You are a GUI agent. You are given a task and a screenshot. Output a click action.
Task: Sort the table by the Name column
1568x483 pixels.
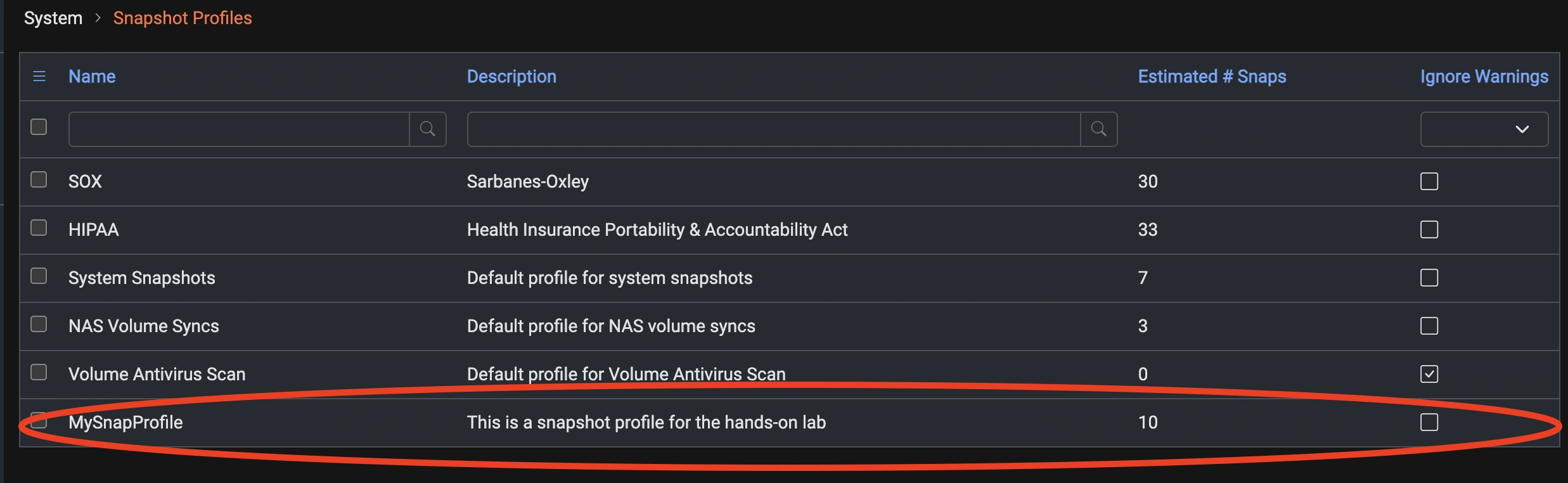tap(92, 76)
